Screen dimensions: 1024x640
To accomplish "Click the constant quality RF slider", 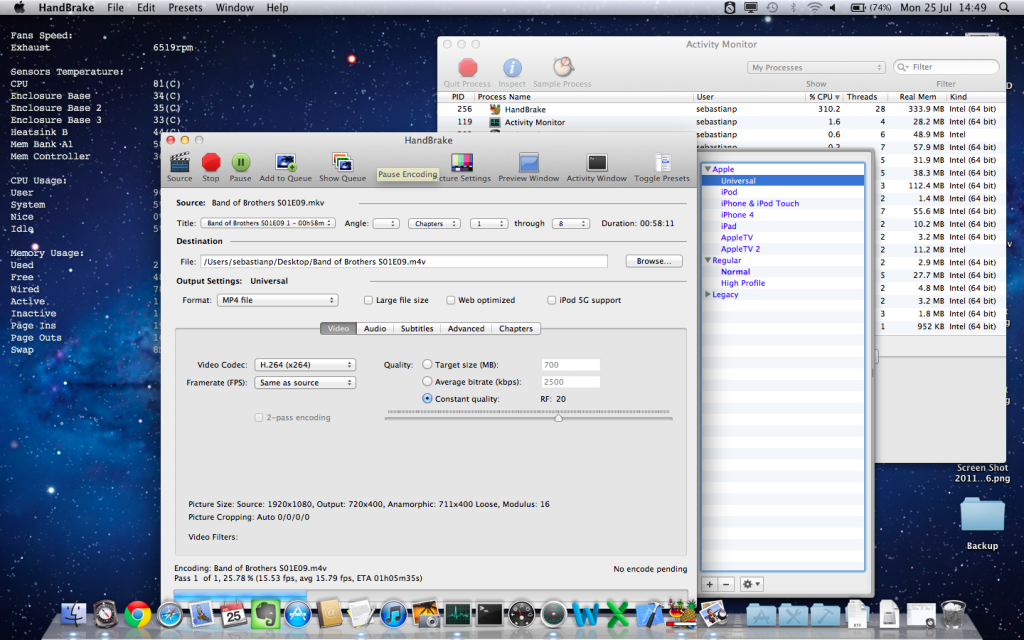I will (x=558, y=418).
